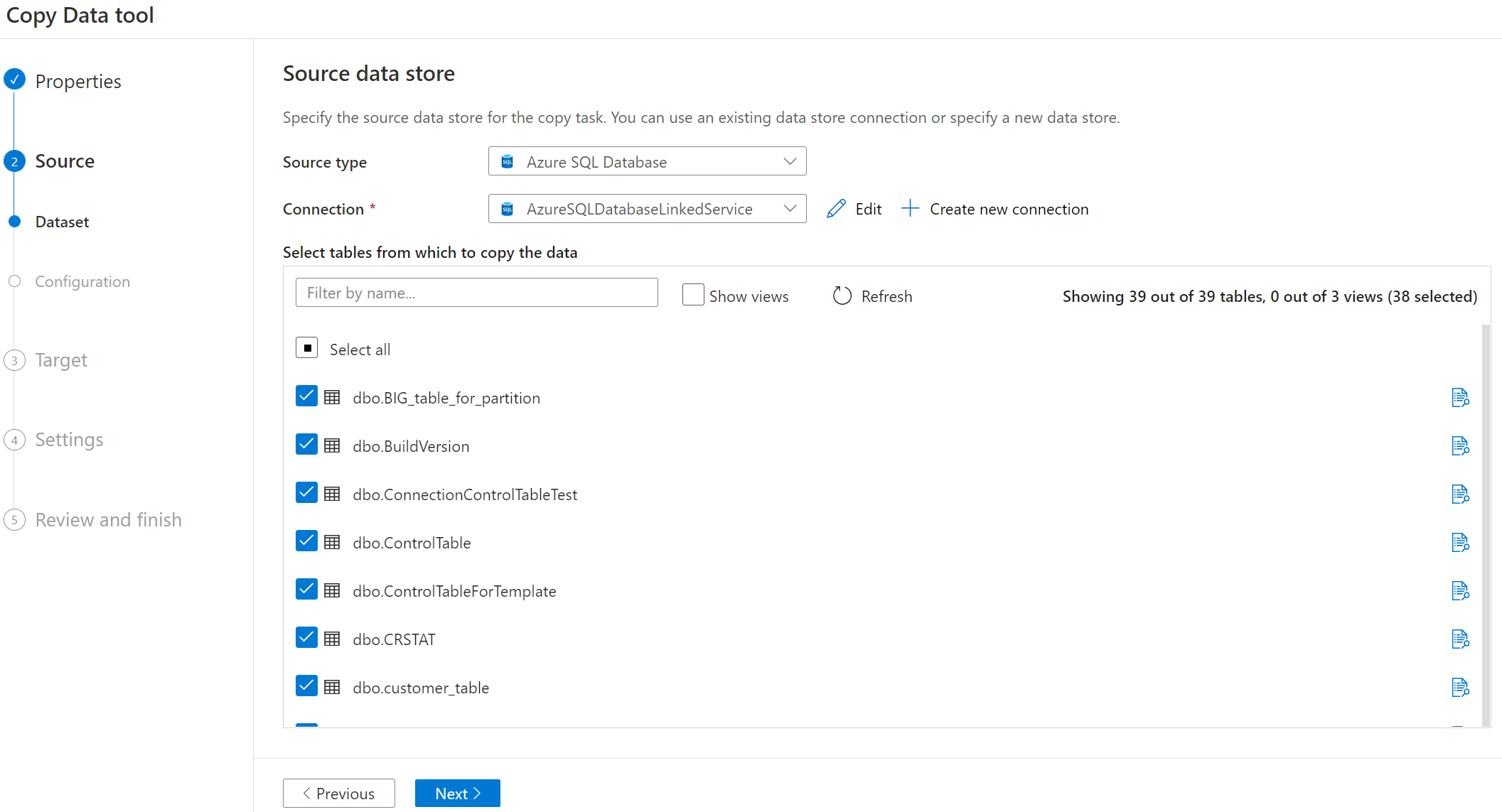This screenshot has width=1502, height=812.
Task: Uncheck the dbo.ControlTableForTemplate table
Action: [x=307, y=590]
